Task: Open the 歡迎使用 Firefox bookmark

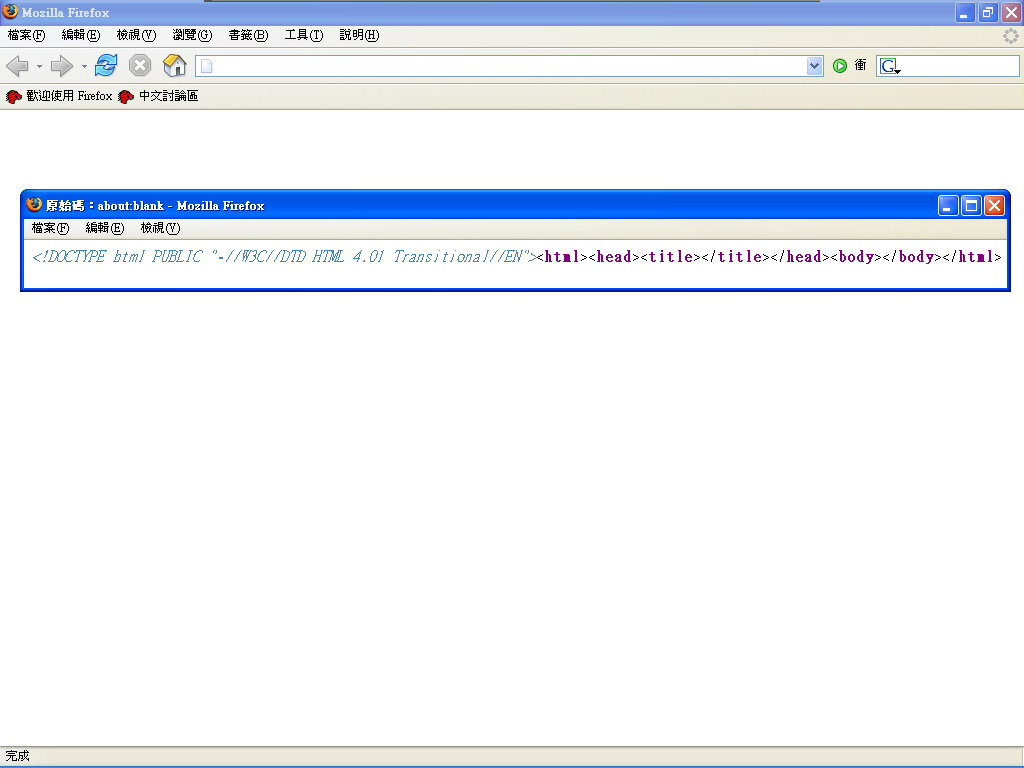Action: click(x=59, y=97)
